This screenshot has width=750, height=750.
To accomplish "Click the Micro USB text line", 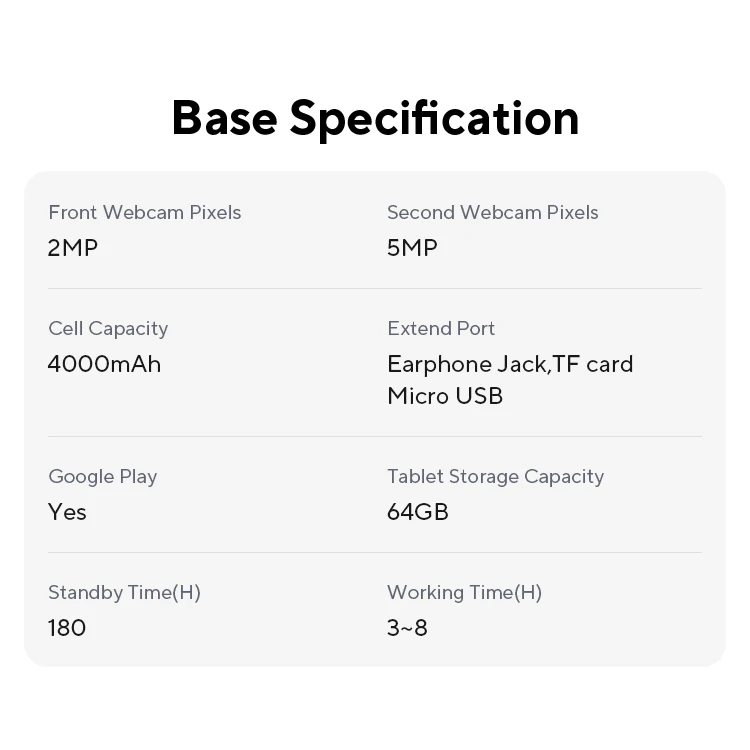I will pos(445,395).
